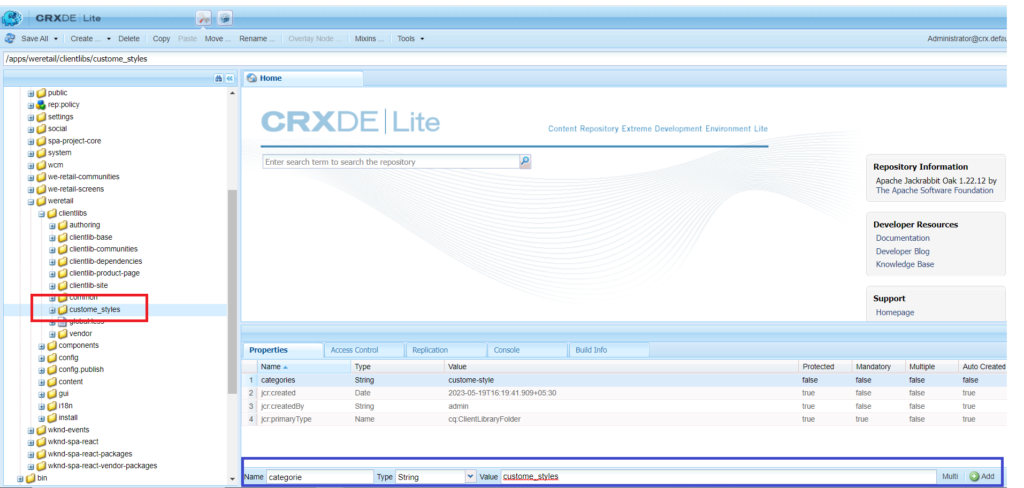The width and height of the screenshot is (1024, 488).
Task: Click the Save All refresh icon
Action: click(x=10, y=38)
